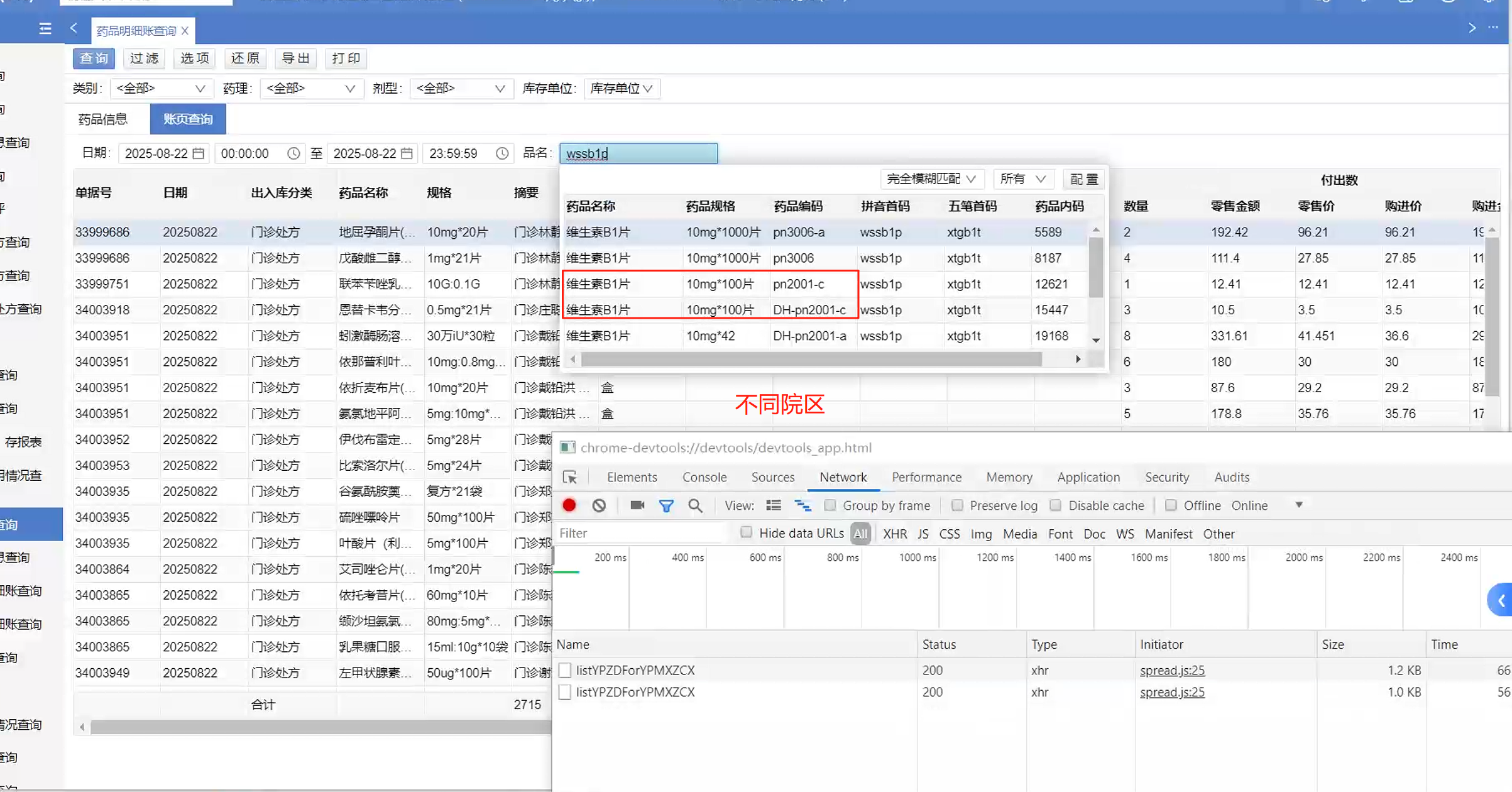Viewport: 1512px width, 792px height.
Task: Open the 库存单位 dropdown
Action: click(622, 89)
